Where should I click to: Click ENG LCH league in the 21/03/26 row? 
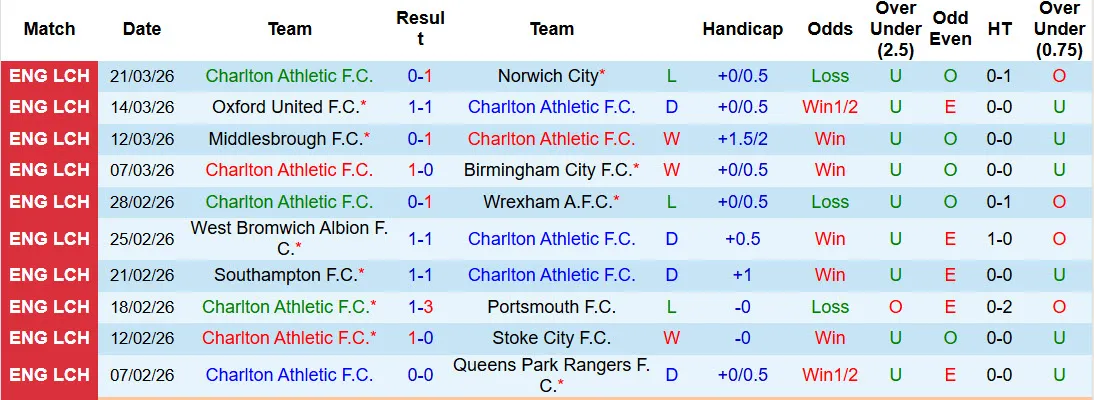click(49, 76)
